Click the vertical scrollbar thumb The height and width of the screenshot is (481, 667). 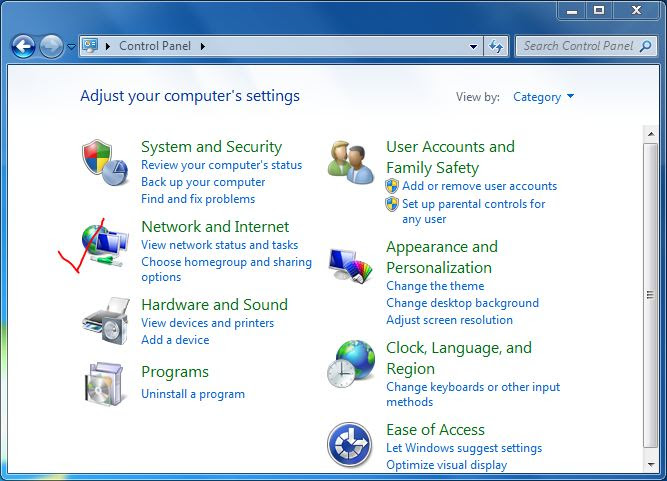pyautogui.click(x=651, y=295)
